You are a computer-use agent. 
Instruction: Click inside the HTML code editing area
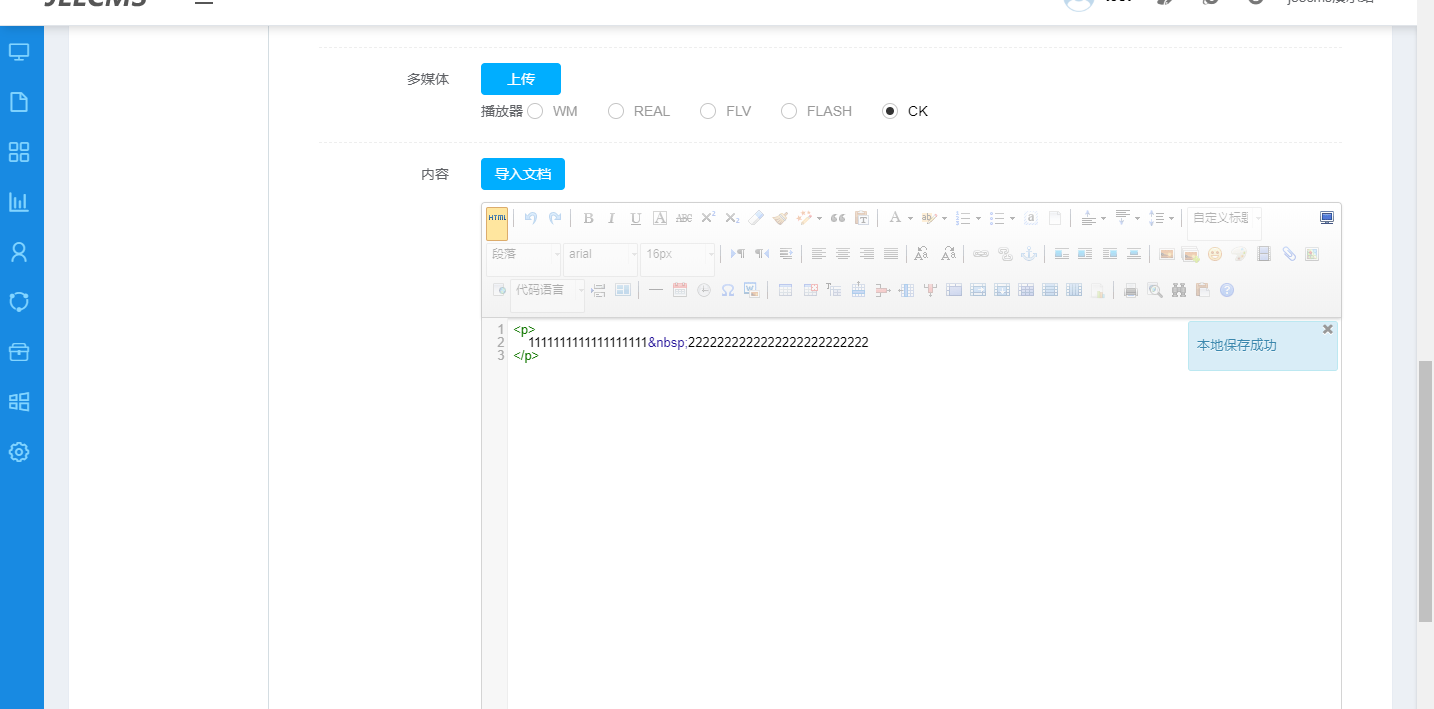850,500
